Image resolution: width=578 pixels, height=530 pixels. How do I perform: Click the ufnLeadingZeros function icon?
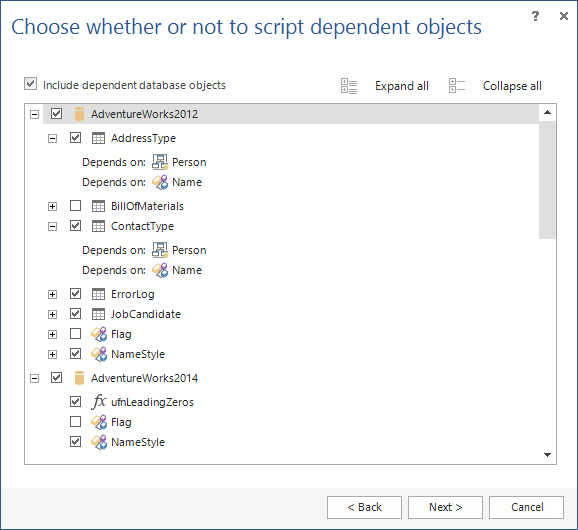[x=99, y=402]
